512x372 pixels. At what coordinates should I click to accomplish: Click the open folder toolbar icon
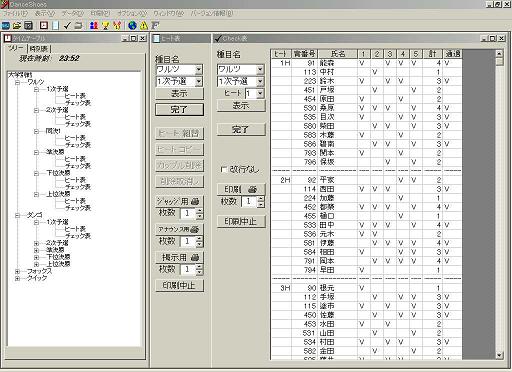(x=17, y=25)
